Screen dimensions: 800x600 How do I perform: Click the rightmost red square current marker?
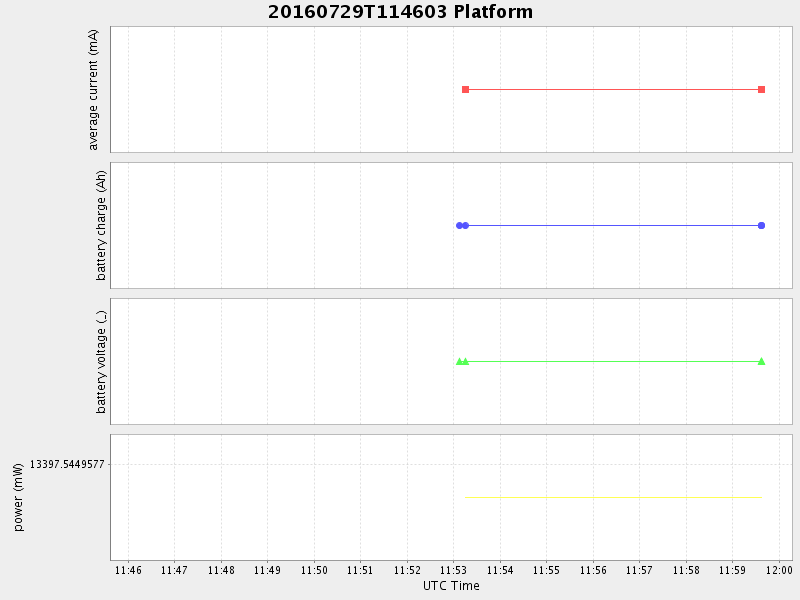tap(761, 90)
